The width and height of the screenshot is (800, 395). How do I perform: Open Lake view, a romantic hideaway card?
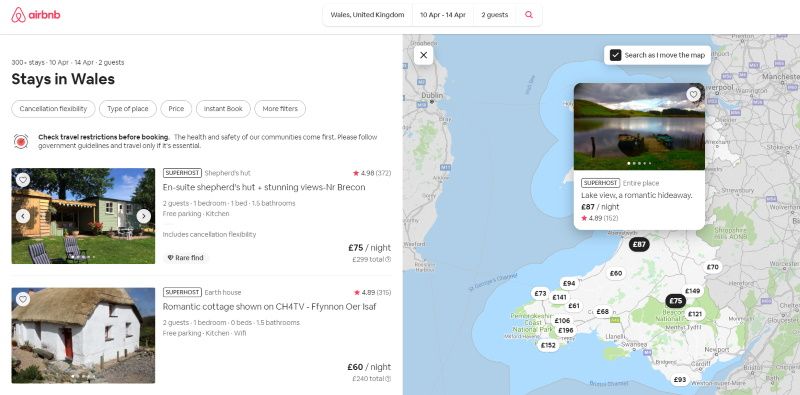pyautogui.click(x=636, y=195)
